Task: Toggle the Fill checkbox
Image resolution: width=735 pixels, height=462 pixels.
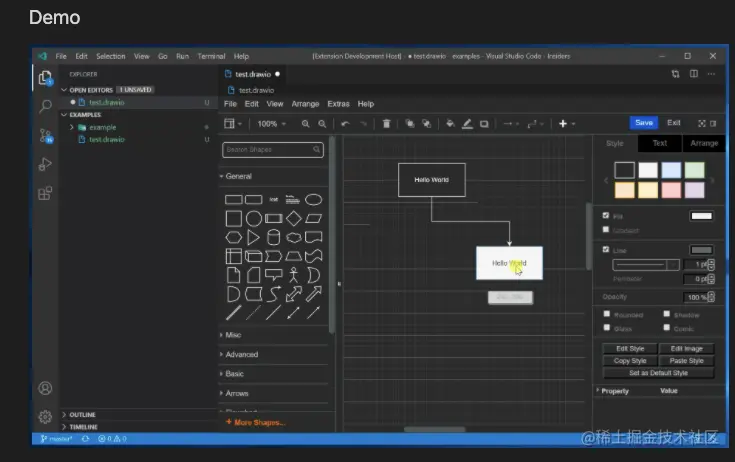Action: 606,216
